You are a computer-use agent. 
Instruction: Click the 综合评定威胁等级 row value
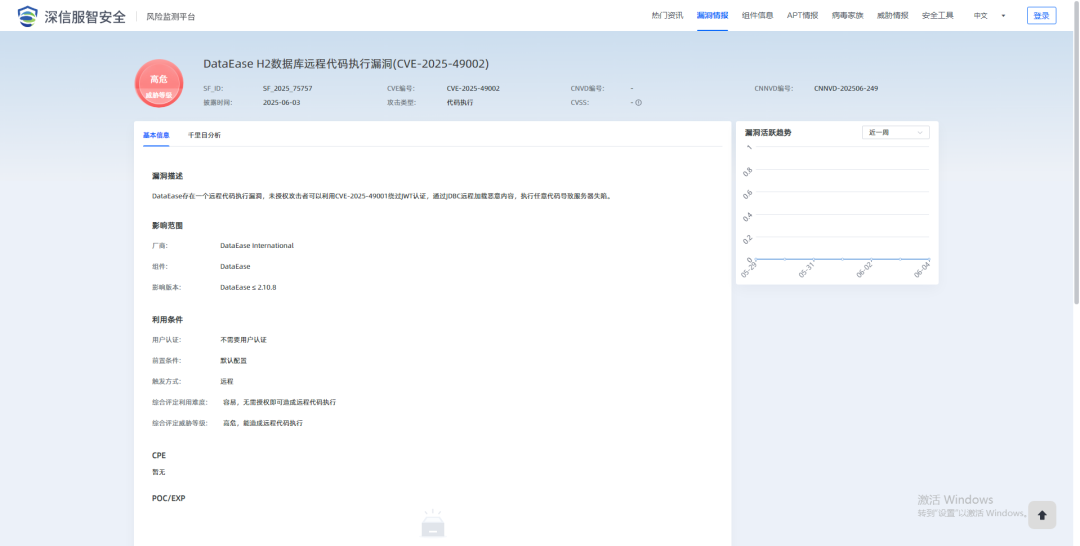262,423
